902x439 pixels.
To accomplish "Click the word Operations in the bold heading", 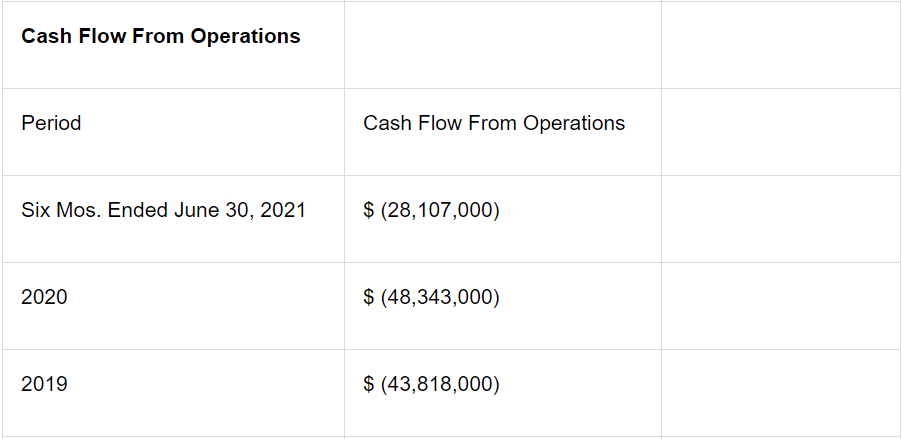I will pos(250,36).
